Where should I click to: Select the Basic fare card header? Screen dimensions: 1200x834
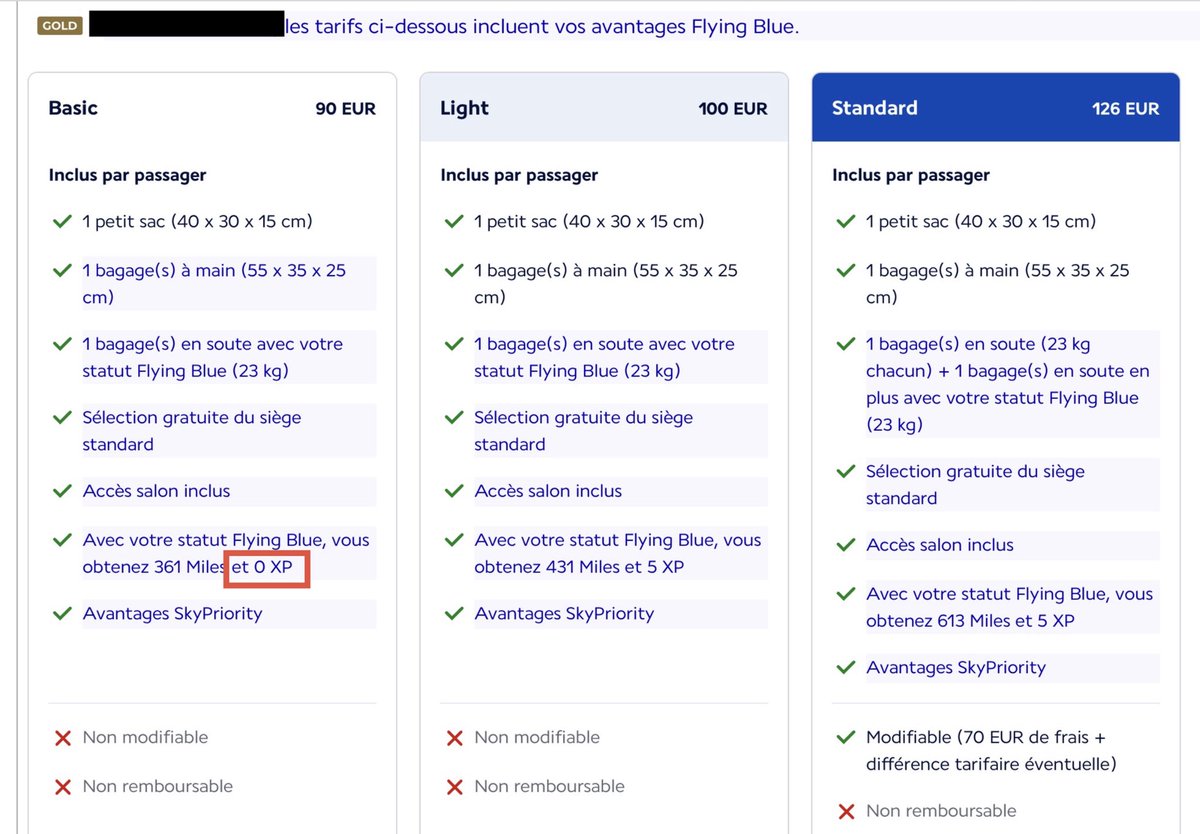212,108
